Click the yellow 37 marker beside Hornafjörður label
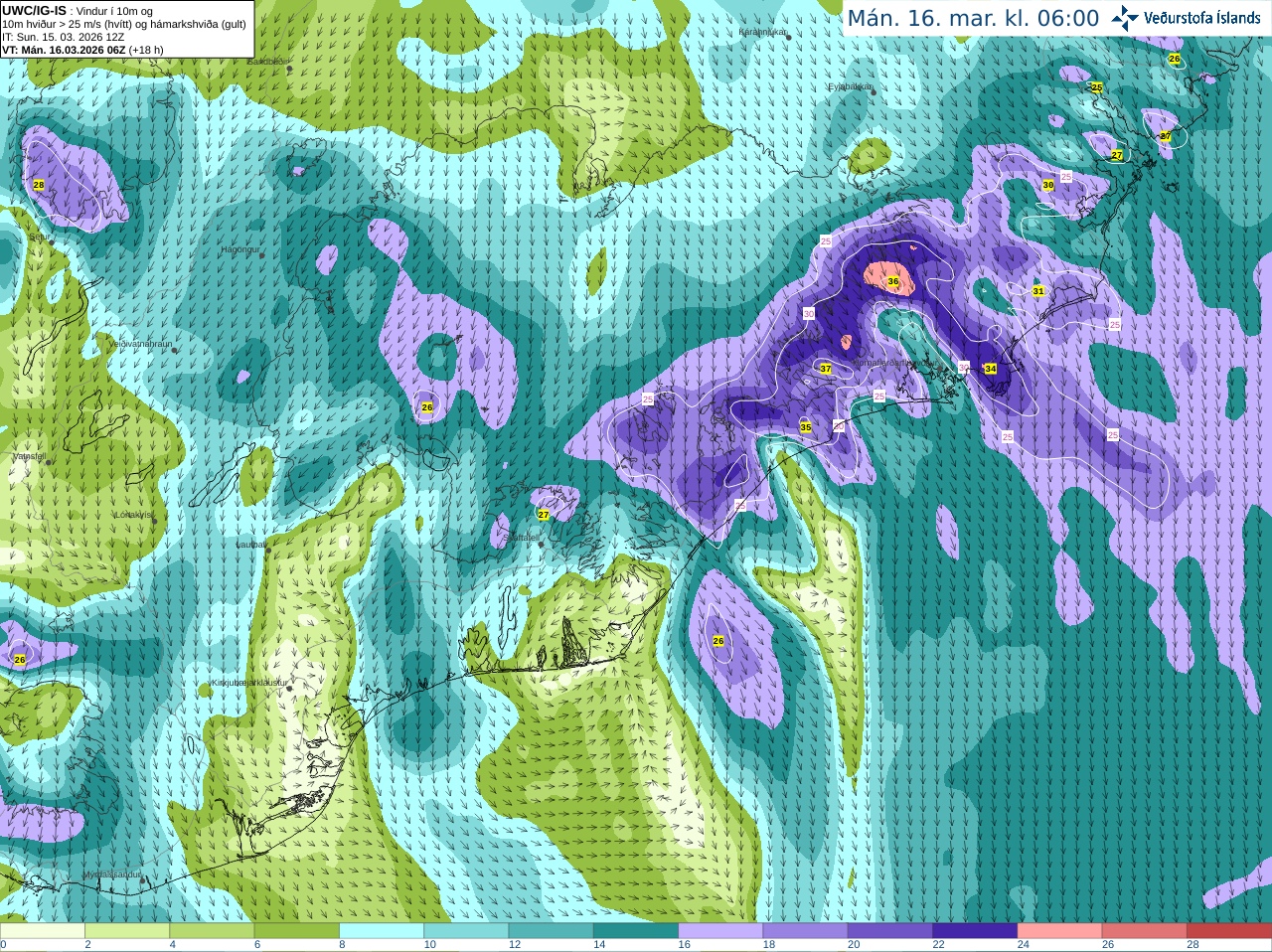This screenshot has height=952, width=1272. click(825, 369)
